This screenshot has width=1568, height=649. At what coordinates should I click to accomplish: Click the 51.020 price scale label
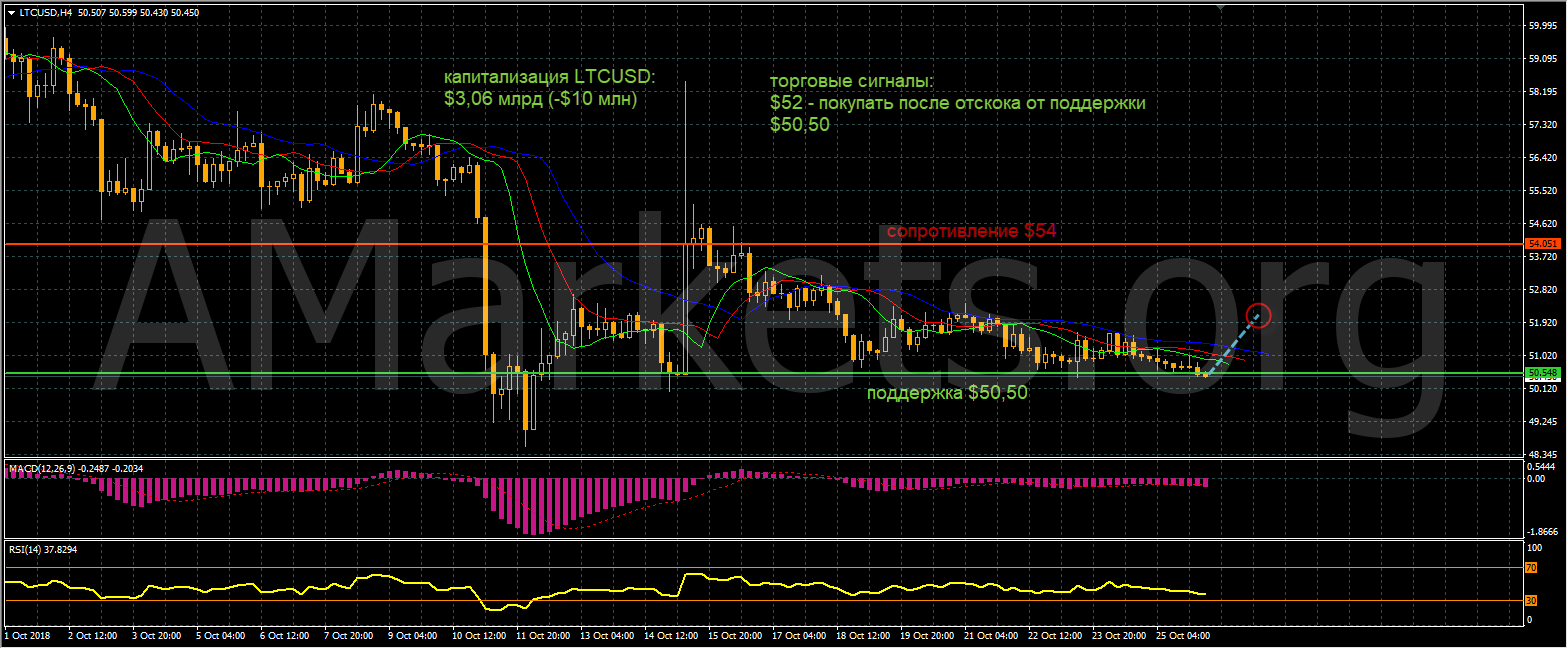tap(1541, 355)
